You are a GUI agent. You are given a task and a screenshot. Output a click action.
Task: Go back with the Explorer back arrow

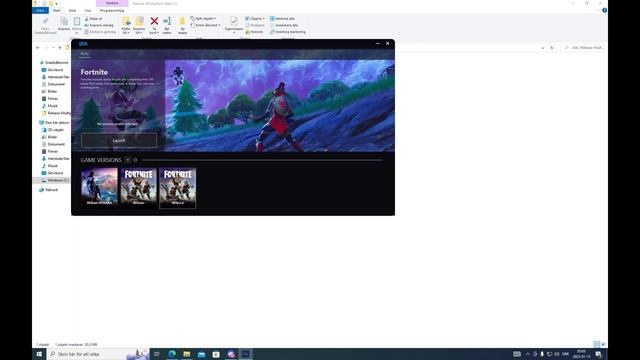(38, 48)
